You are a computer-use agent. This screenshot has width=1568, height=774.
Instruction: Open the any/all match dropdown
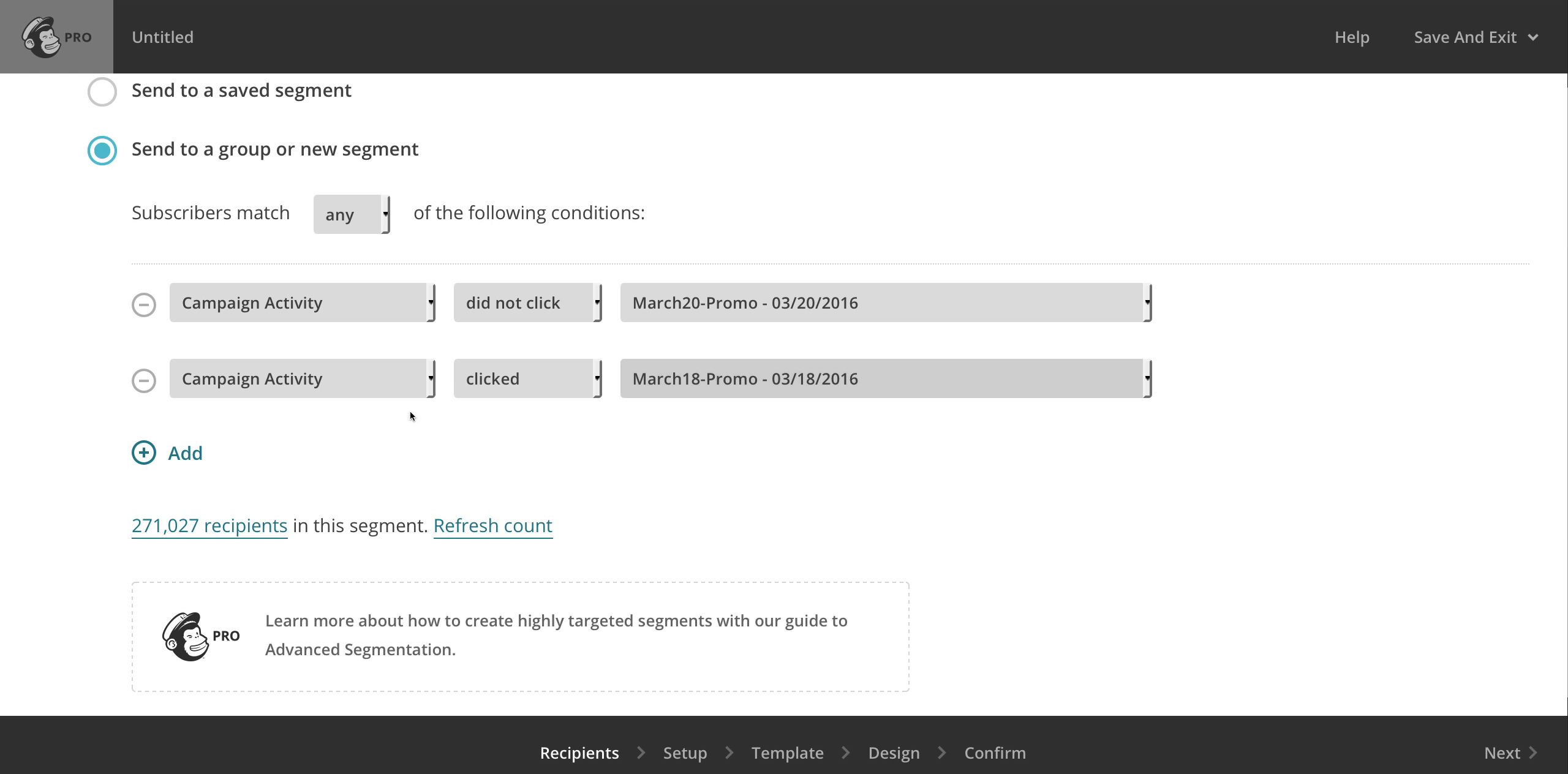tap(352, 214)
